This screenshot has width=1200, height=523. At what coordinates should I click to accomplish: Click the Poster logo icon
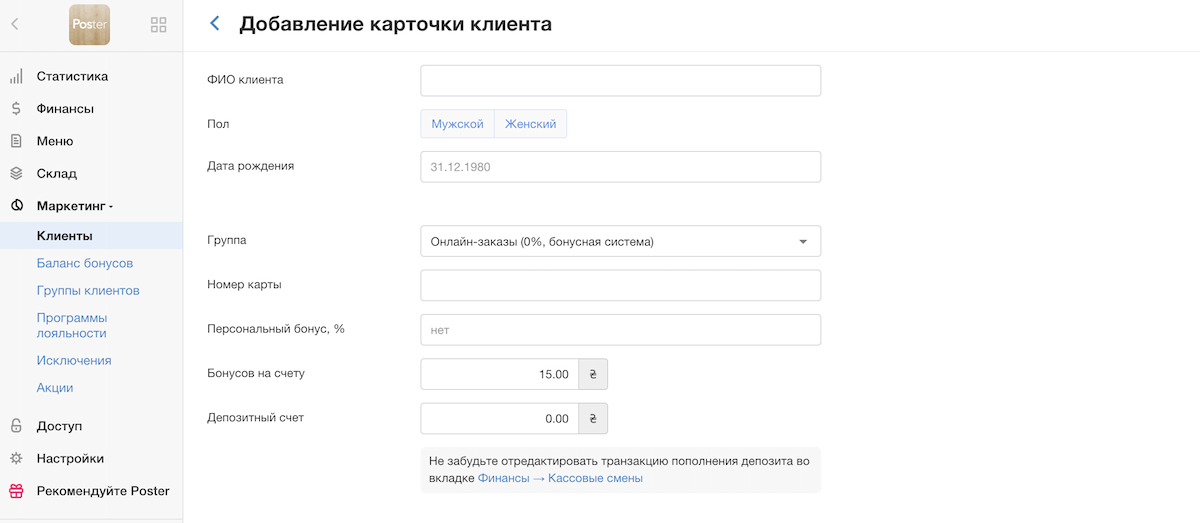click(x=89, y=25)
